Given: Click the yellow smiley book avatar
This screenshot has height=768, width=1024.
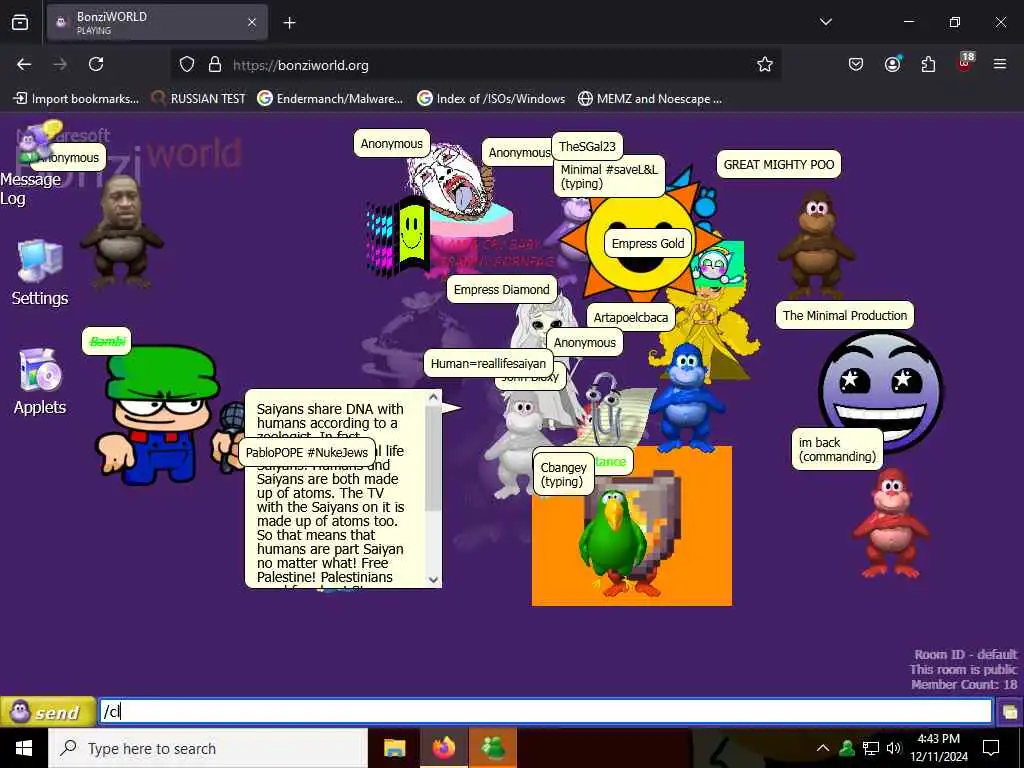Looking at the screenshot, I should pyautogui.click(x=398, y=236).
